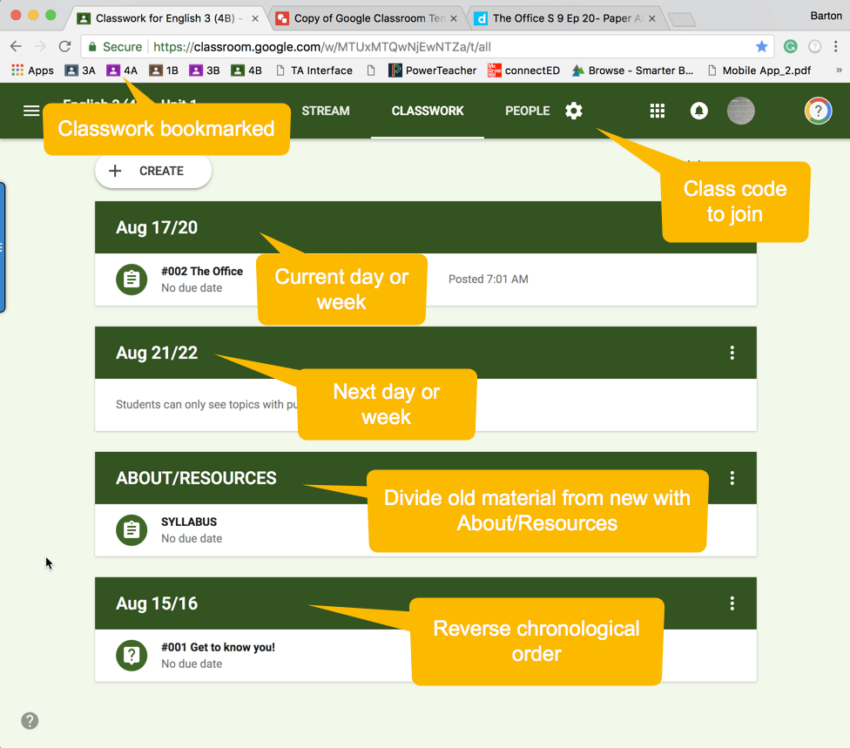This screenshot has width=850, height=748.
Task: Open options menu for Aug 15/16 topic
Action: pyautogui.click(x=732, y=603)
